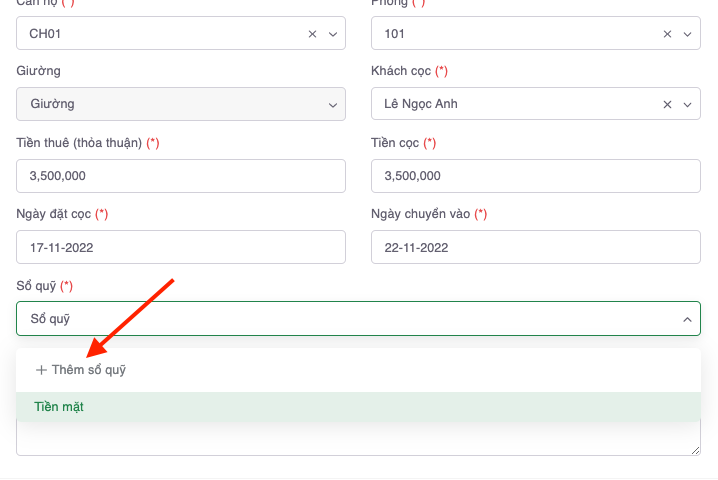The image size is (718, 480).
Task: Expand the CH01 apartment dropdown arrow
Action: click(333, 34)
